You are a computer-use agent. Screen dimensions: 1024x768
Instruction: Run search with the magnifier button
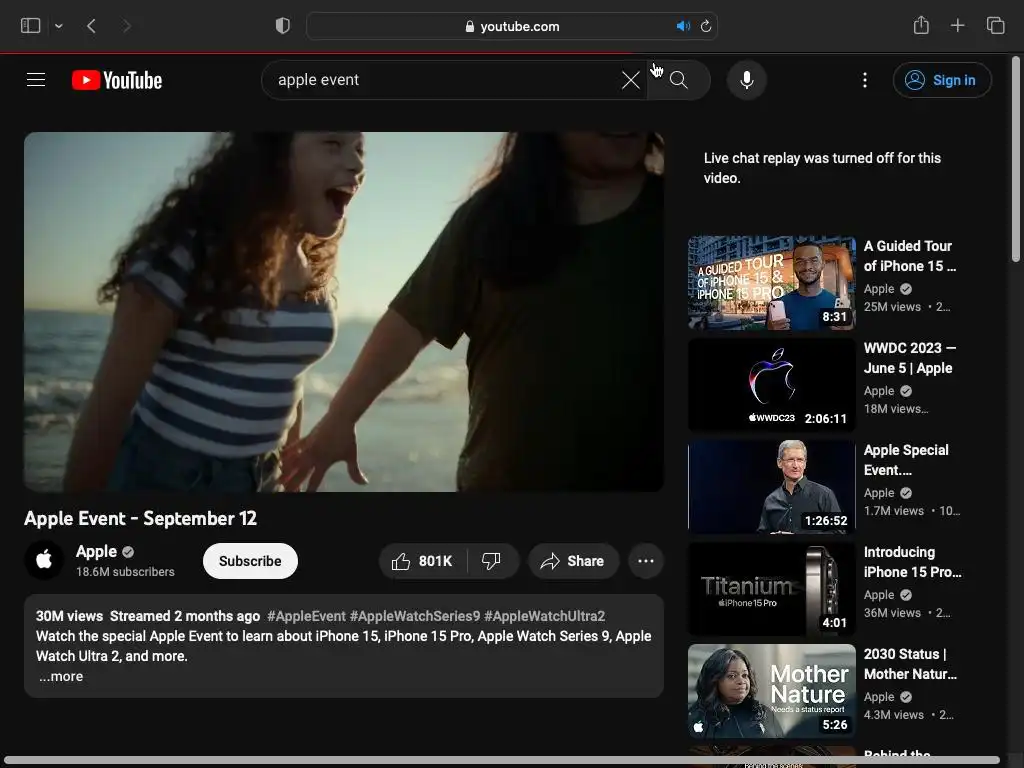[679, 80]
